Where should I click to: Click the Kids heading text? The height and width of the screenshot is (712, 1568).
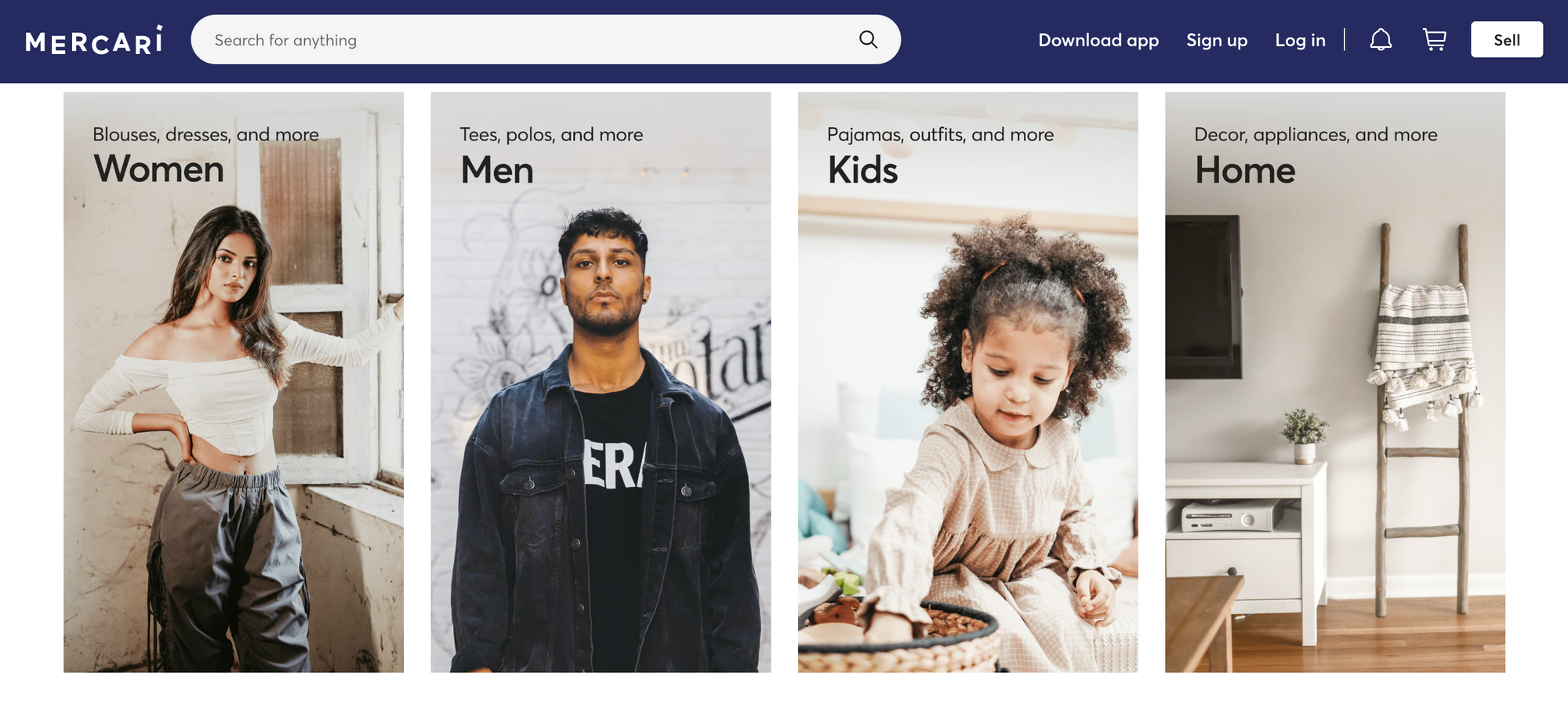click(x=862, y=169)
